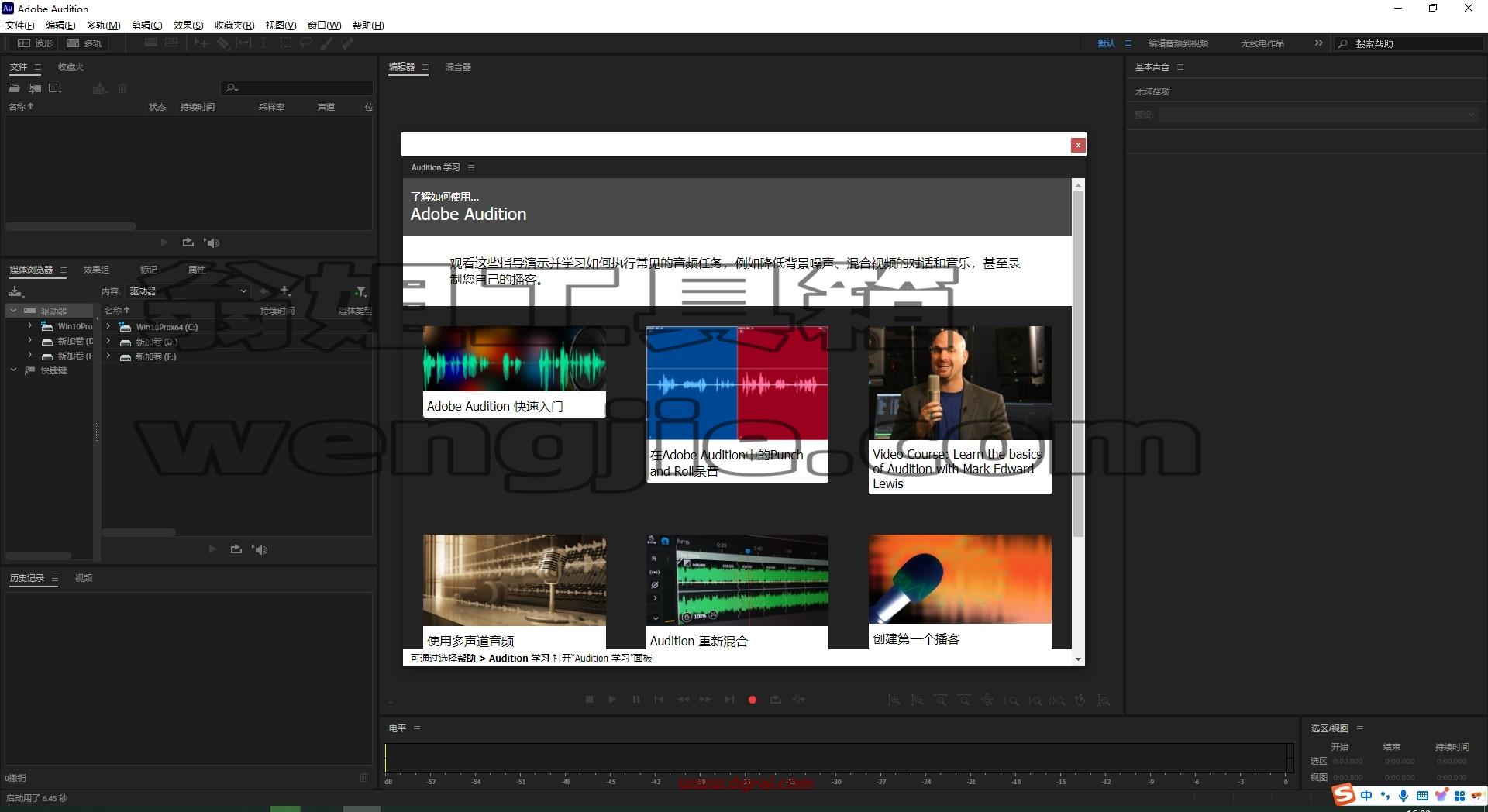
Task: Open the 内容 drives dropdown
Action: coord(188,291)
